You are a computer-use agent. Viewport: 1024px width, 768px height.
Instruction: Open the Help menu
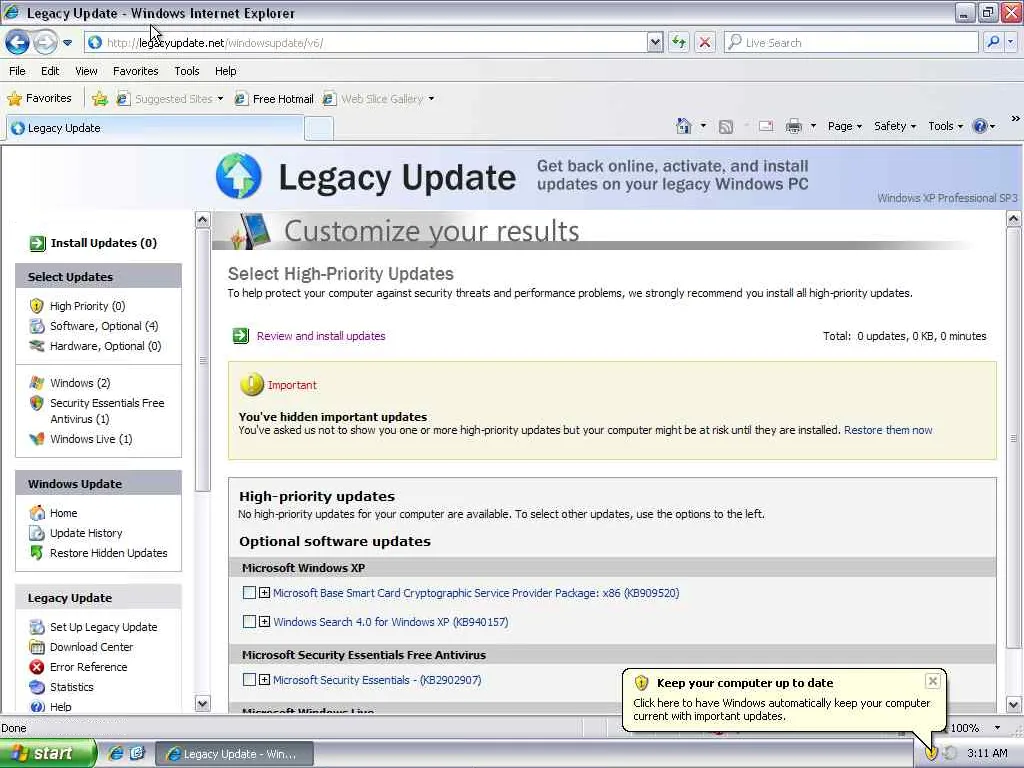click(x=225, y=71)
